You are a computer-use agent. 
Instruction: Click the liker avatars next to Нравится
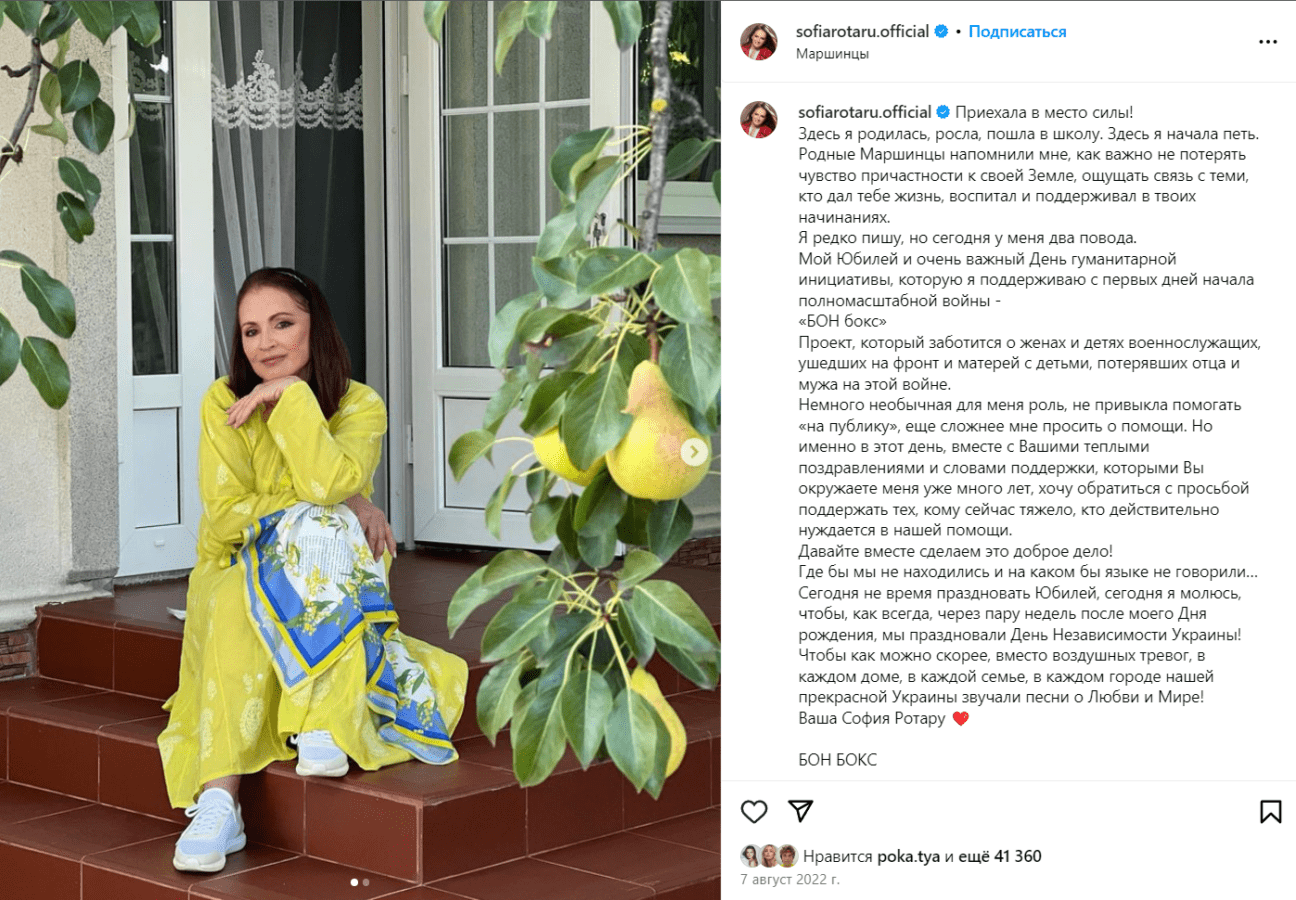[768, 856]
